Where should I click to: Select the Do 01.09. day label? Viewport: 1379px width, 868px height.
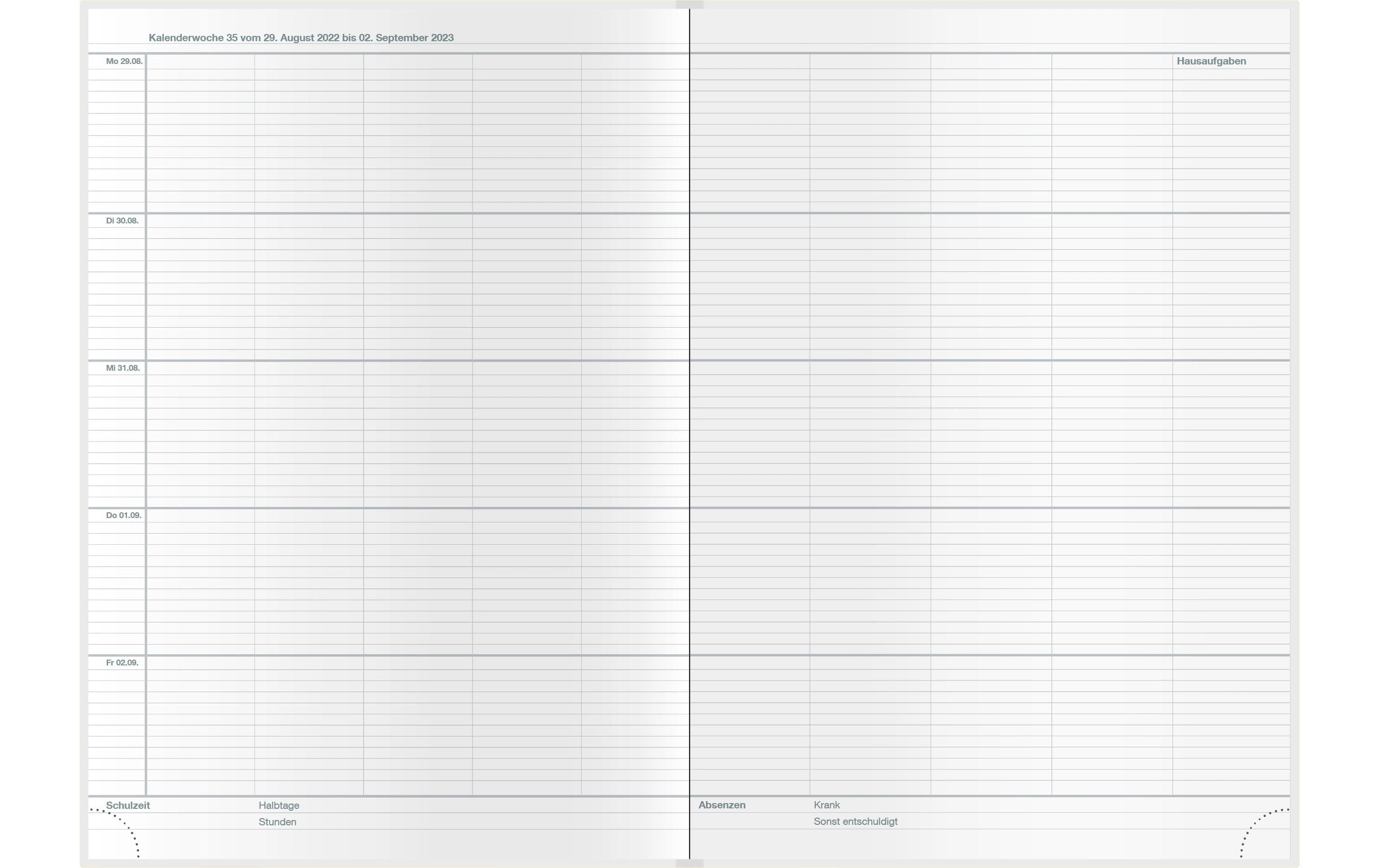pyautogui.click(x=123, y=515)
